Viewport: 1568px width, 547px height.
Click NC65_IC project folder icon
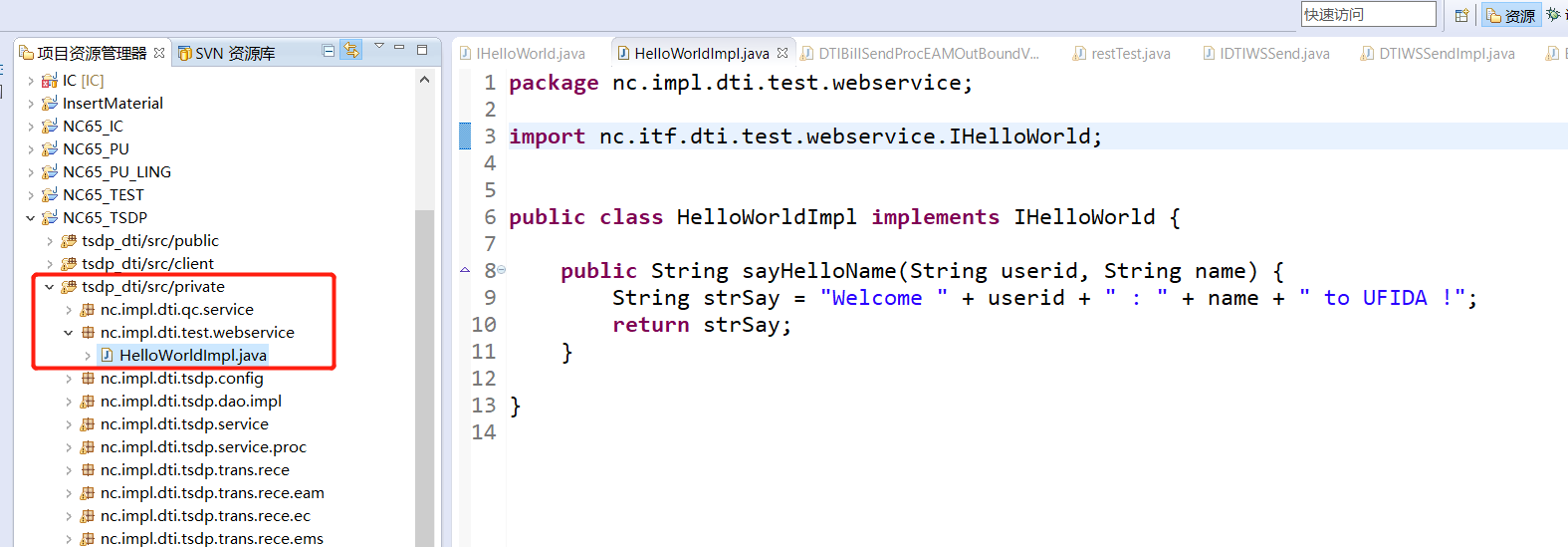coord(49,127)
